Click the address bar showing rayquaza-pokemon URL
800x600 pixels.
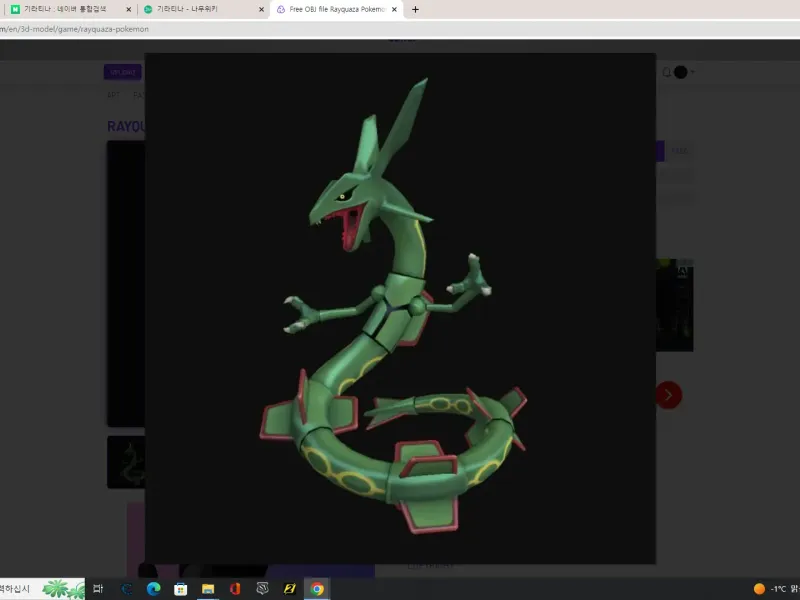pyautogui.click(x=400, y=29)
